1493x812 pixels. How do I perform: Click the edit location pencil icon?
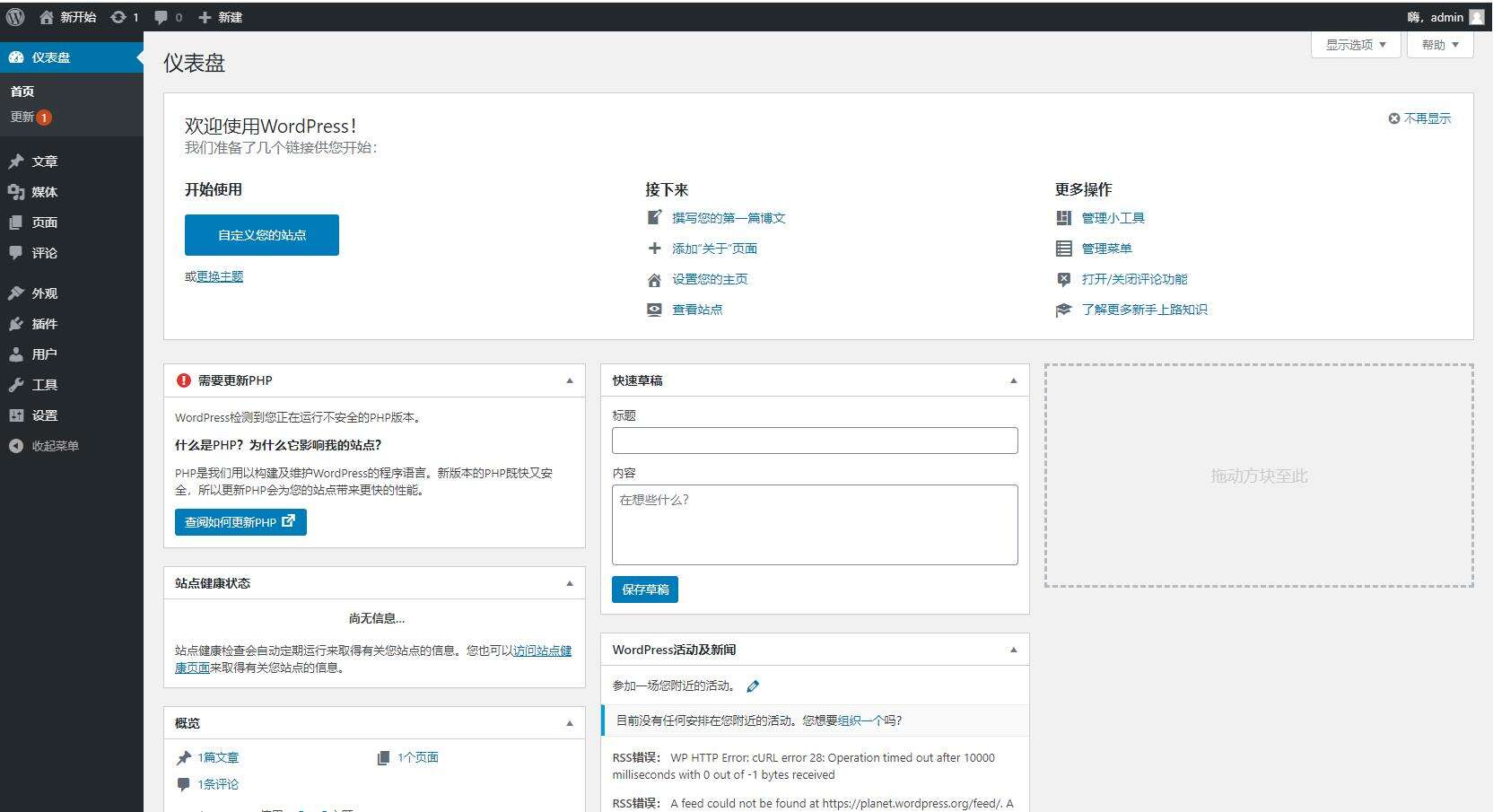click(x=753, y=686)
